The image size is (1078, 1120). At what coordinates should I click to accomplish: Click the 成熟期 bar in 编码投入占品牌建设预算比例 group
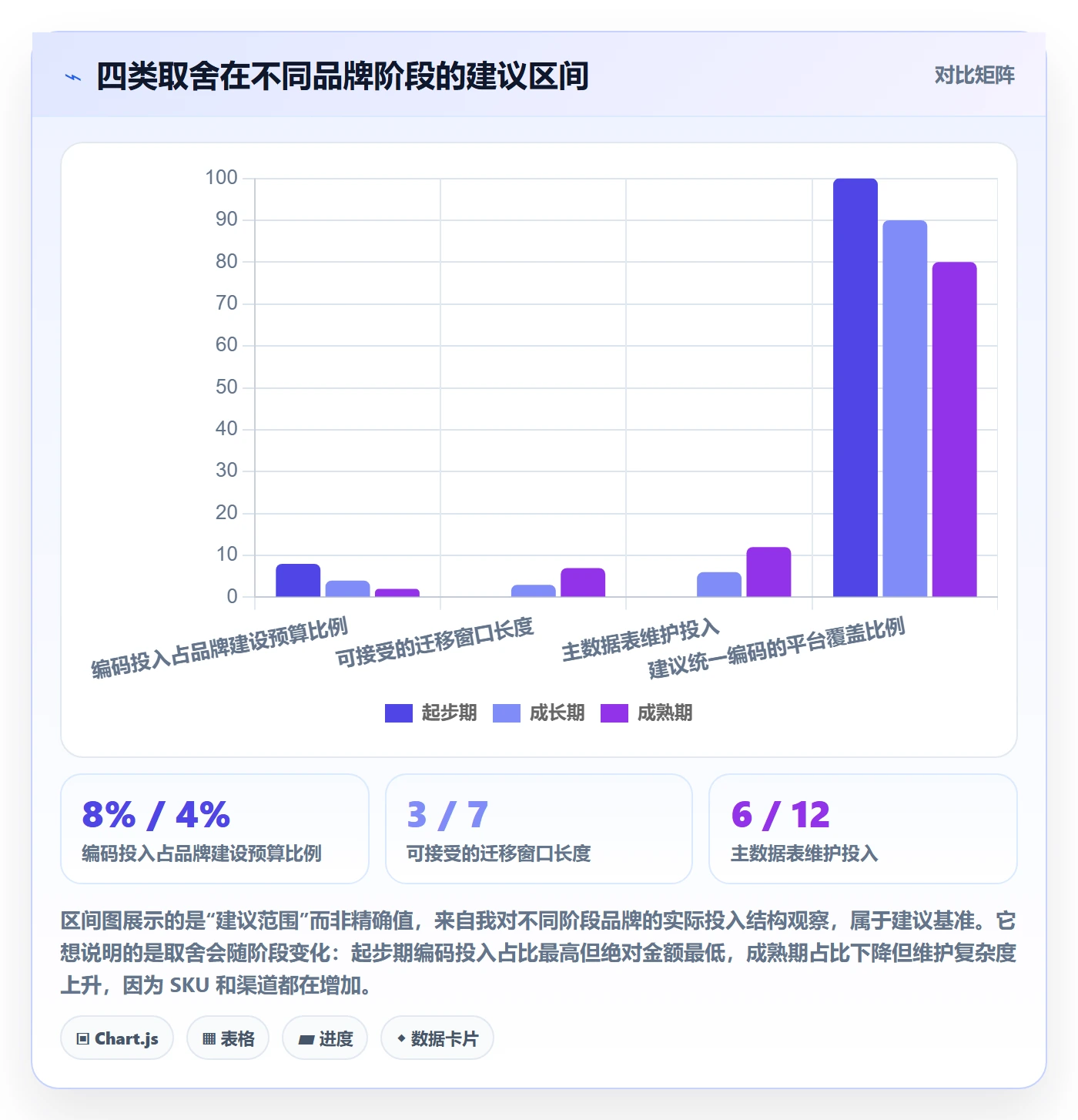point(397,592)
